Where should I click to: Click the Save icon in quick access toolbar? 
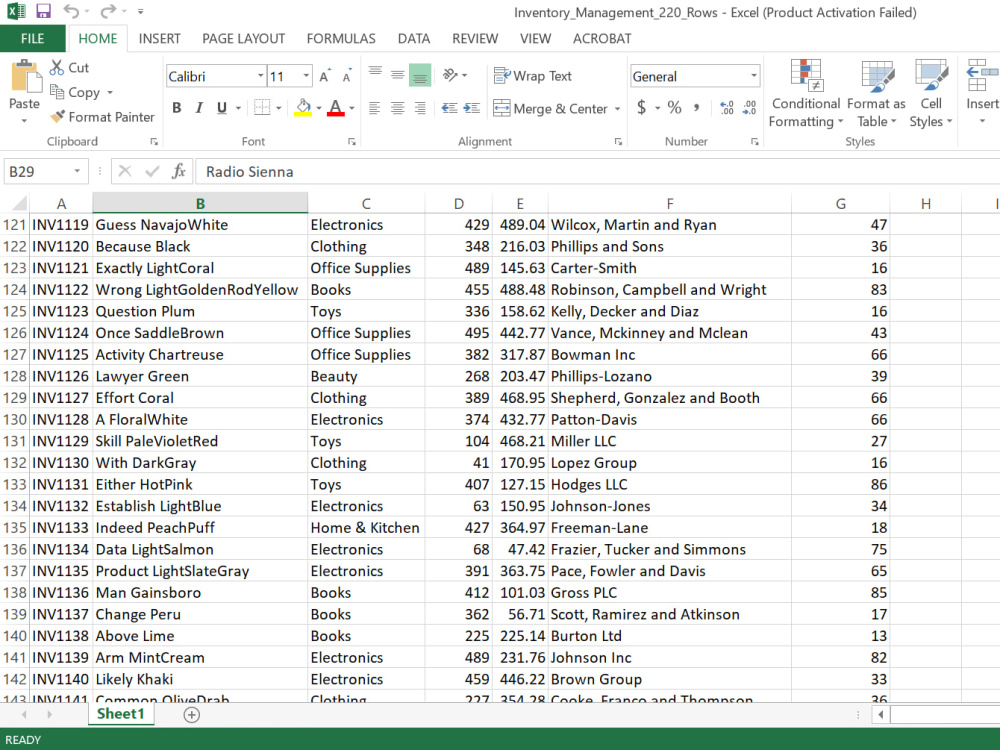tap(43, 11)
